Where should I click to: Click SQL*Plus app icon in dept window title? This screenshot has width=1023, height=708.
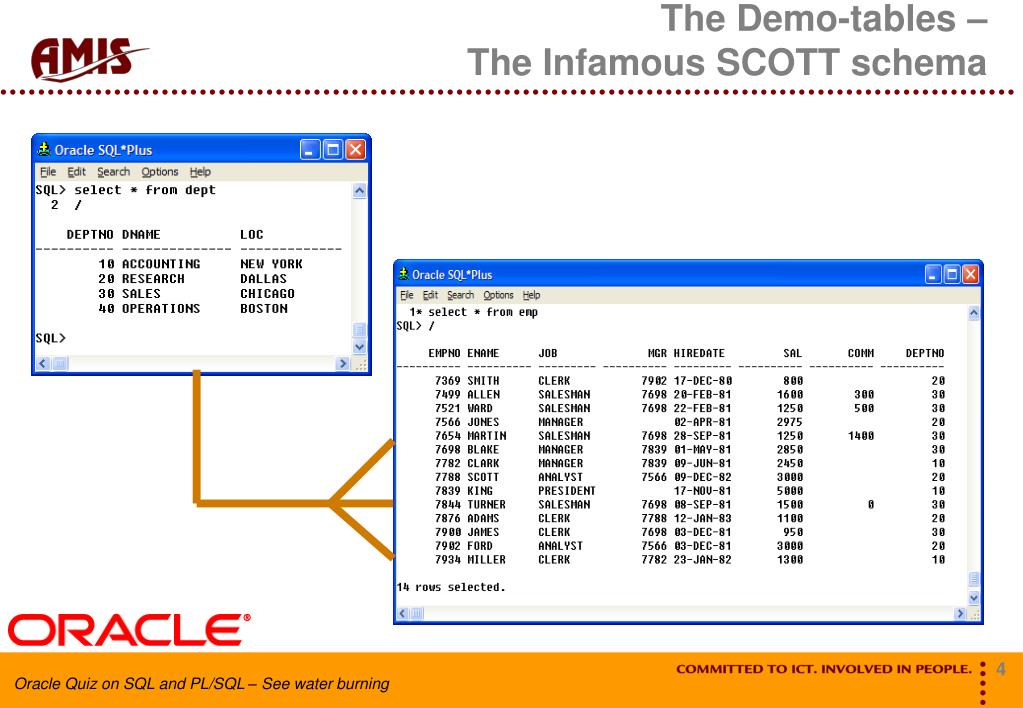[x=44, y=149]
